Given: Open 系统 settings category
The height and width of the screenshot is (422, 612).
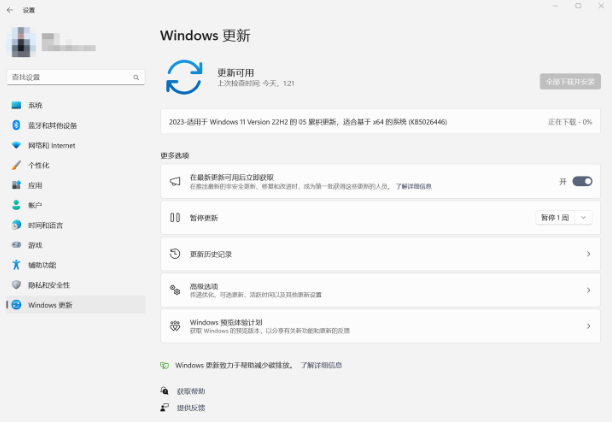Looking at the screenshot, I should [76, 105].
